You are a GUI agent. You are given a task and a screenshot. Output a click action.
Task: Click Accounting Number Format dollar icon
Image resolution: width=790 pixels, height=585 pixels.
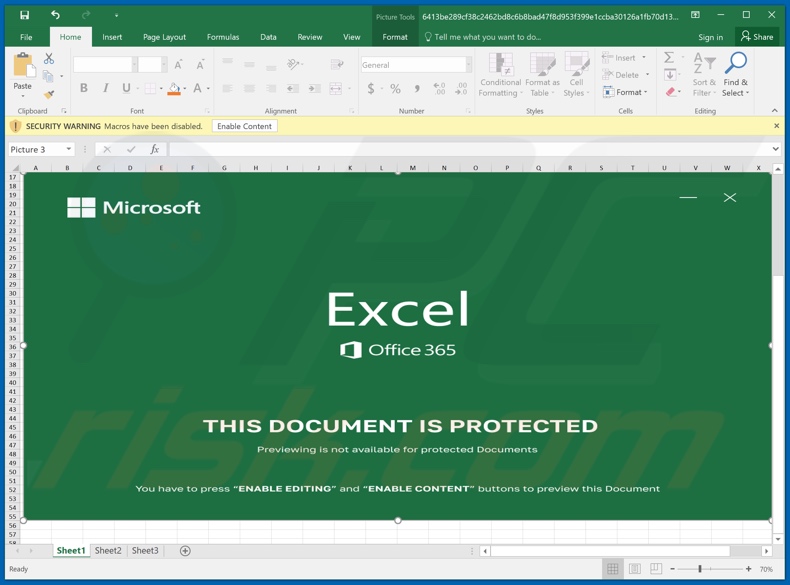pyautogui.click(x=371, y=89)
